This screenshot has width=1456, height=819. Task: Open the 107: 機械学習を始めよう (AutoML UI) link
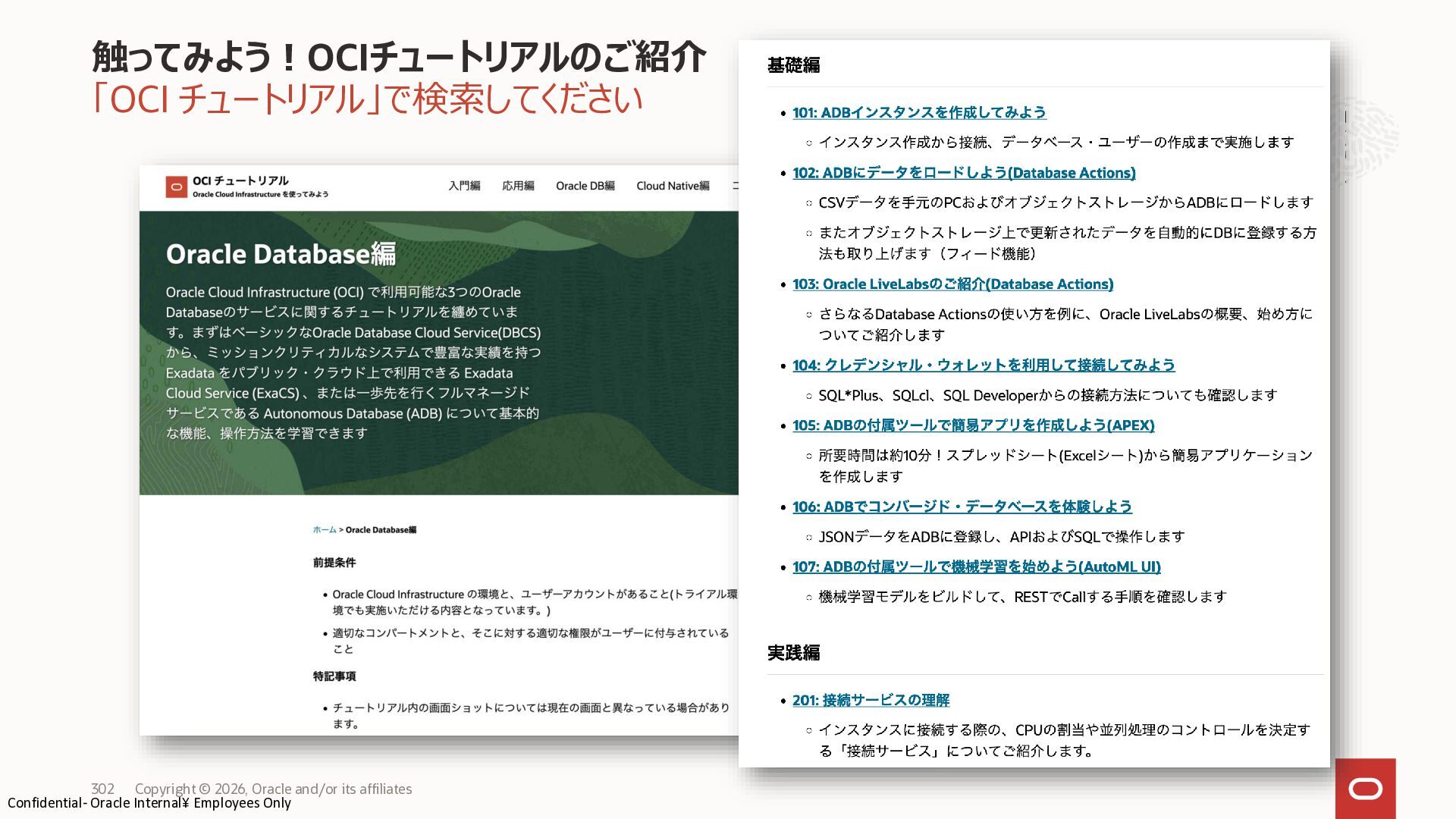pos(976,567)
